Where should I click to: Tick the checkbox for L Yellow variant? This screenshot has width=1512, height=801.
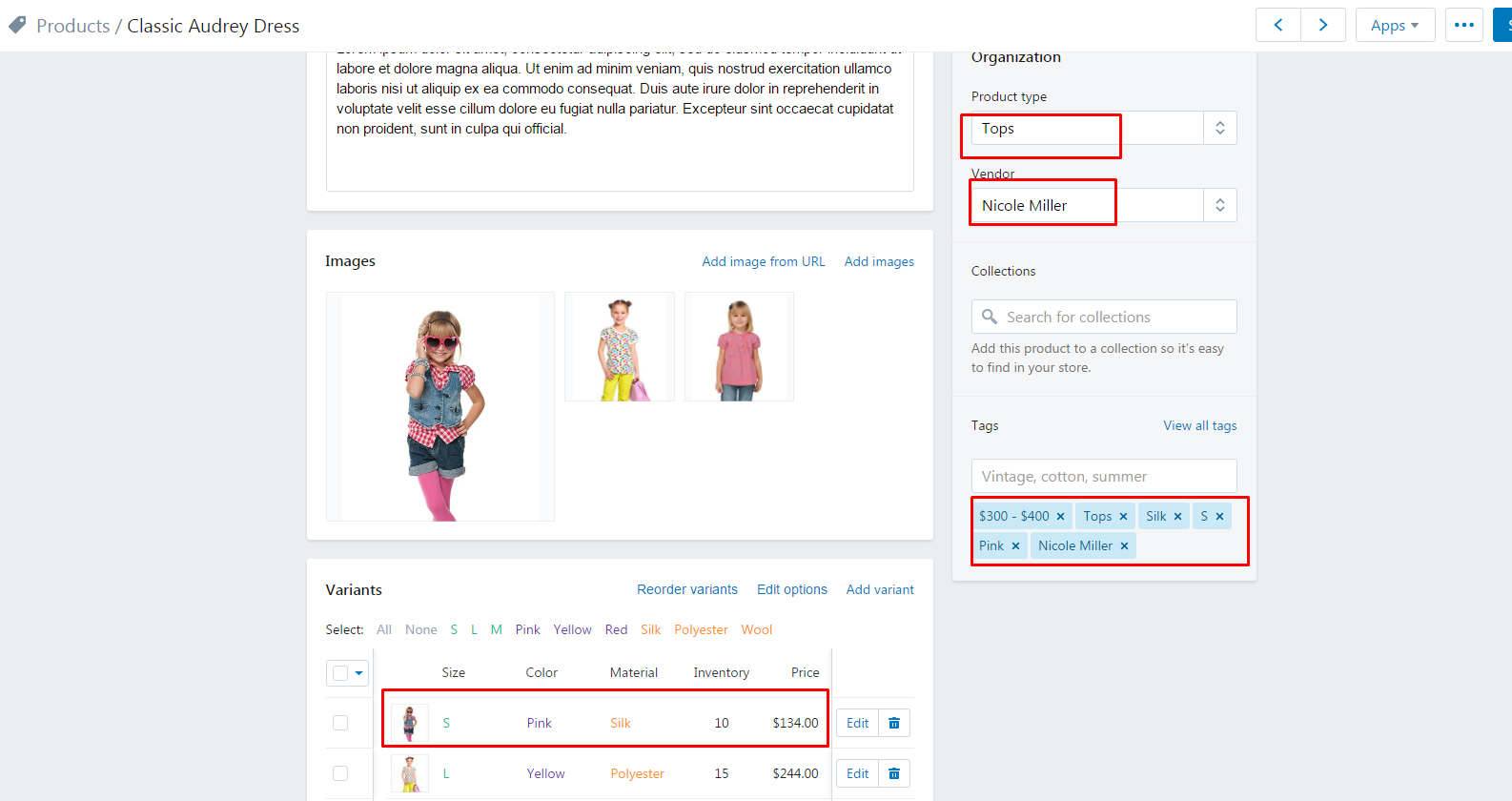pos(340,773)
